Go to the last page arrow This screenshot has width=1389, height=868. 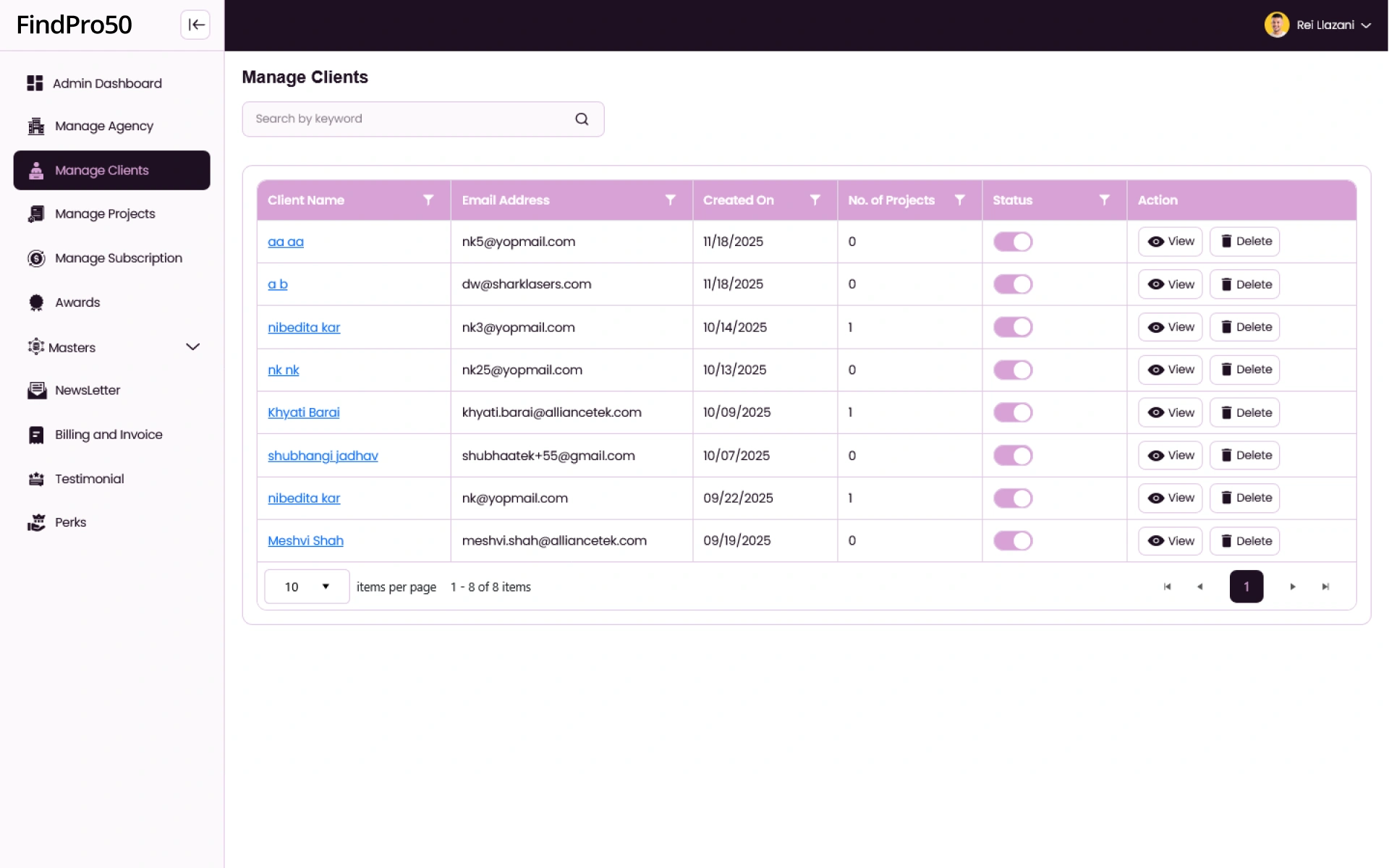pyautogui.click(x=1325, y=587)
